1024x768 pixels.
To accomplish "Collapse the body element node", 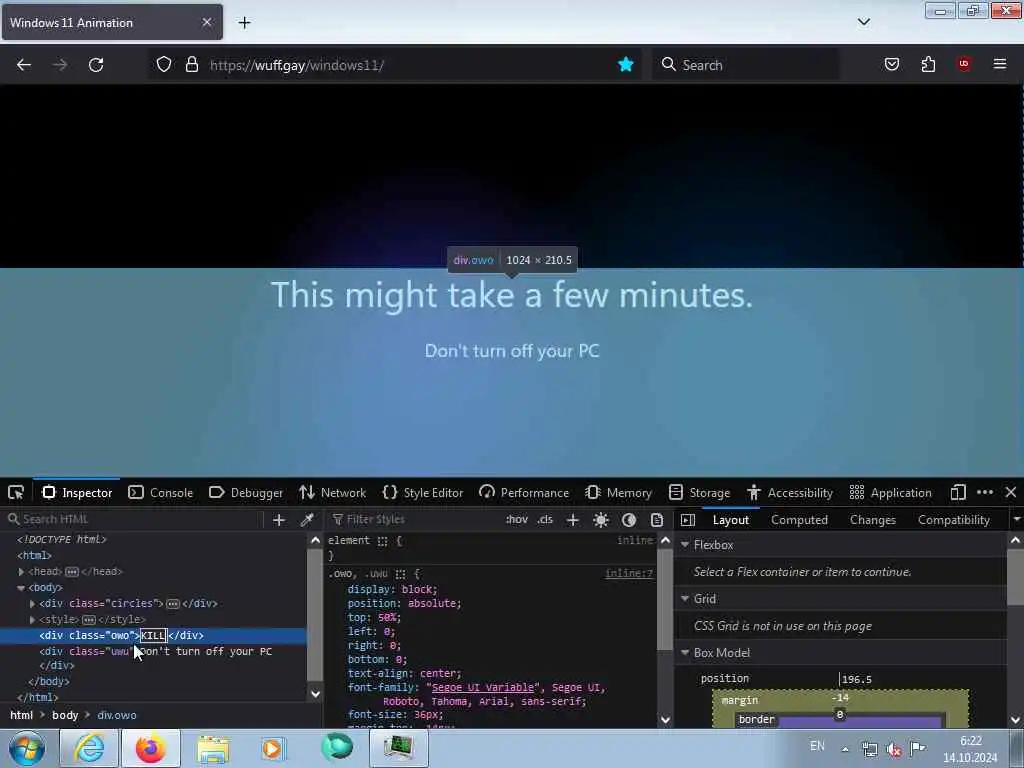I will click(21, 588).
